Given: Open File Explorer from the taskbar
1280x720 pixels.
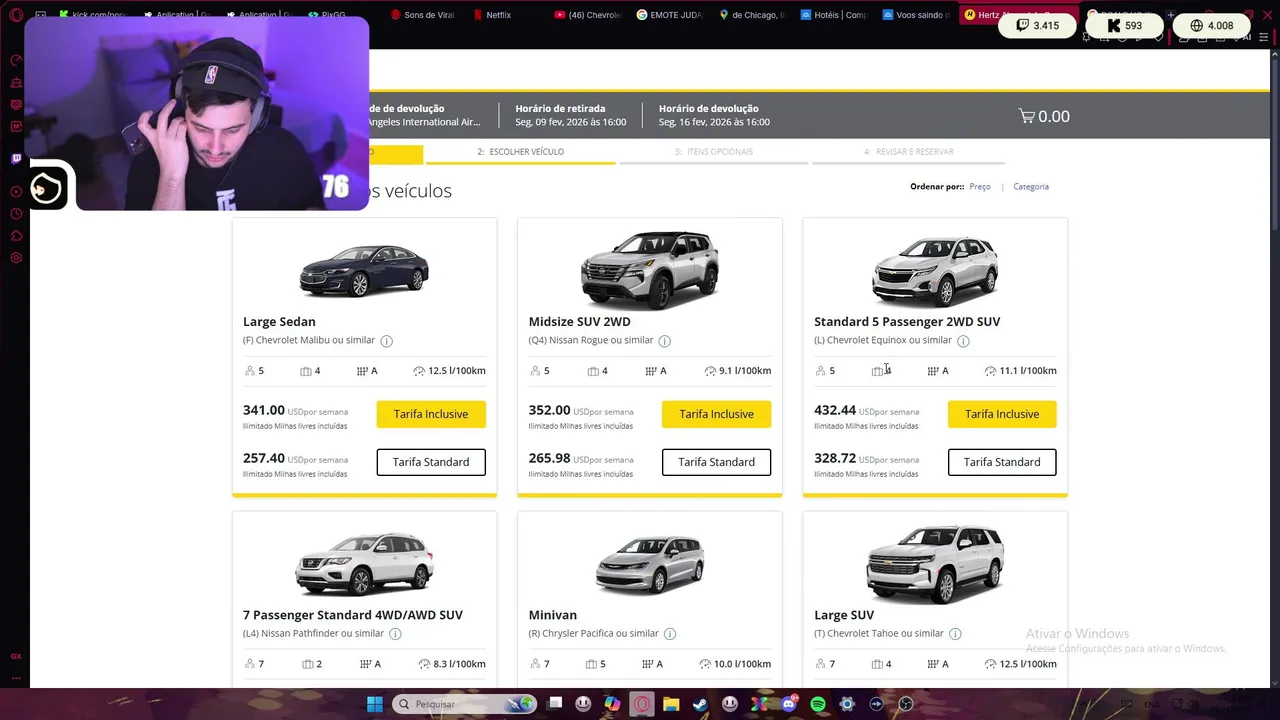Looking at the screenshot, I should 671,704.
